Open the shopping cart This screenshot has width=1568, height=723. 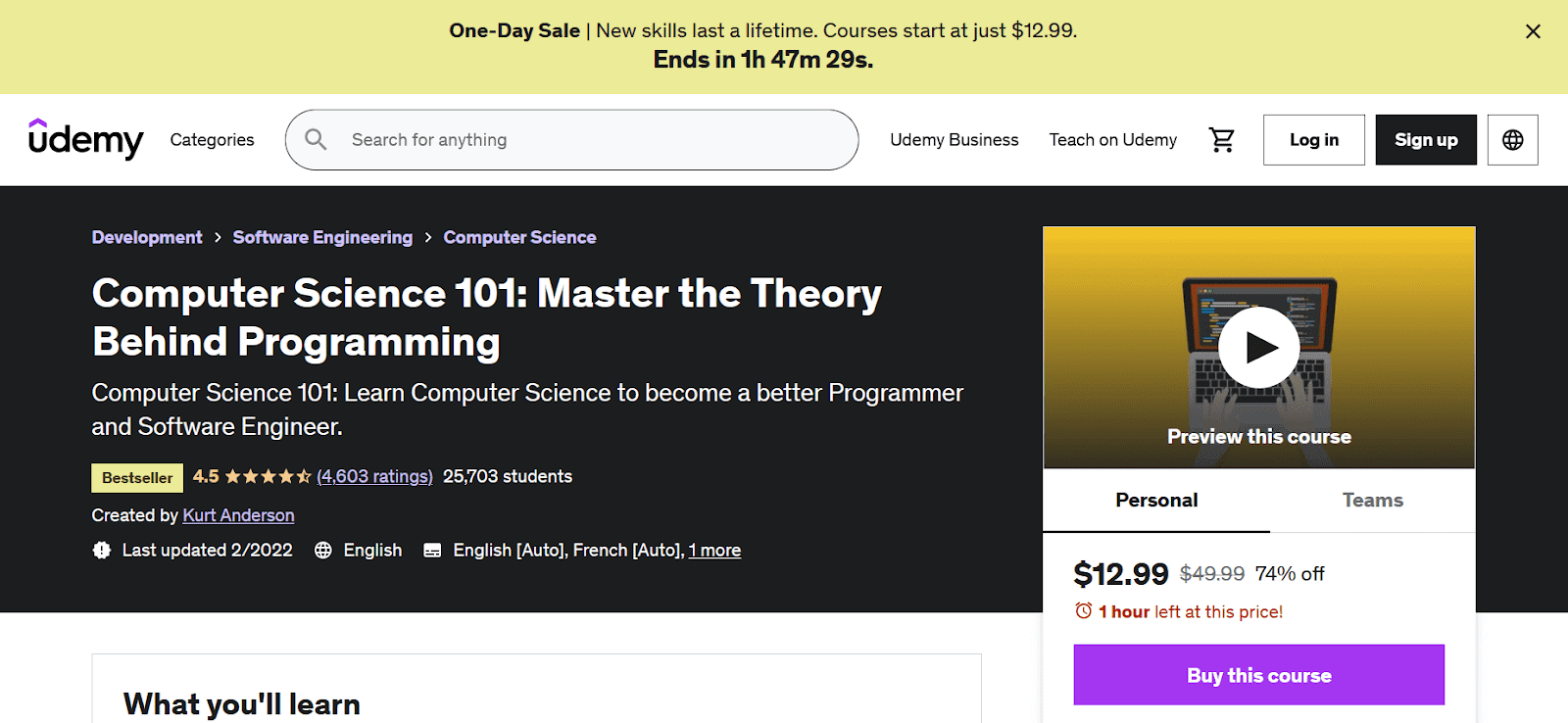click(x=1221, y=139)
